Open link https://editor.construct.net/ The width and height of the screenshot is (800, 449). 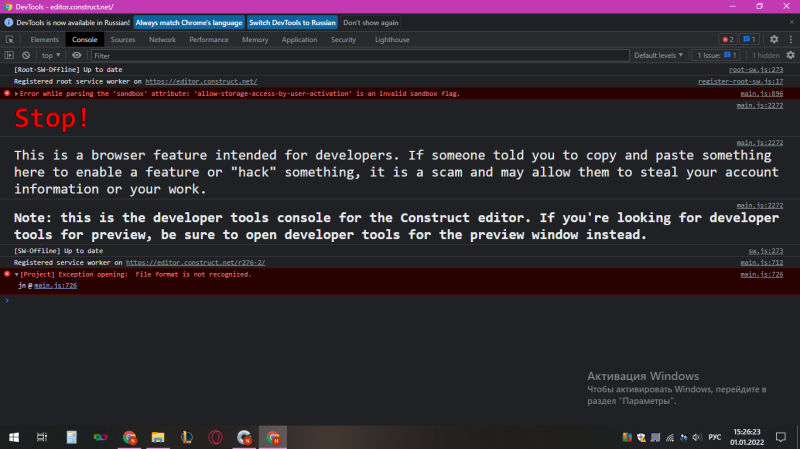pyautogui.click(x=201, y=81)
